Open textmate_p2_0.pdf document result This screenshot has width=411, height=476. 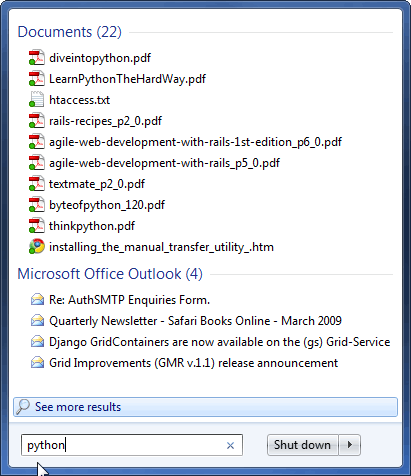click(97, 184)
